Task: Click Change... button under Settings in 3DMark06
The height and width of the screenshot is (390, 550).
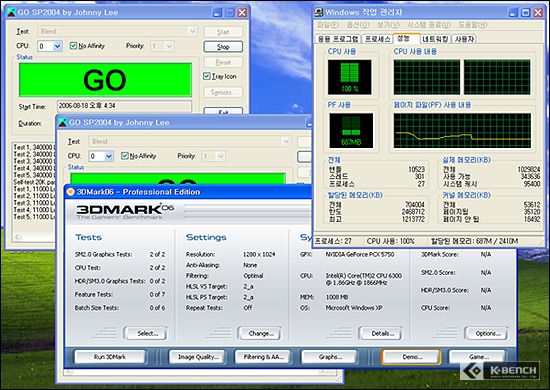Action: click(x=260, y=333)
